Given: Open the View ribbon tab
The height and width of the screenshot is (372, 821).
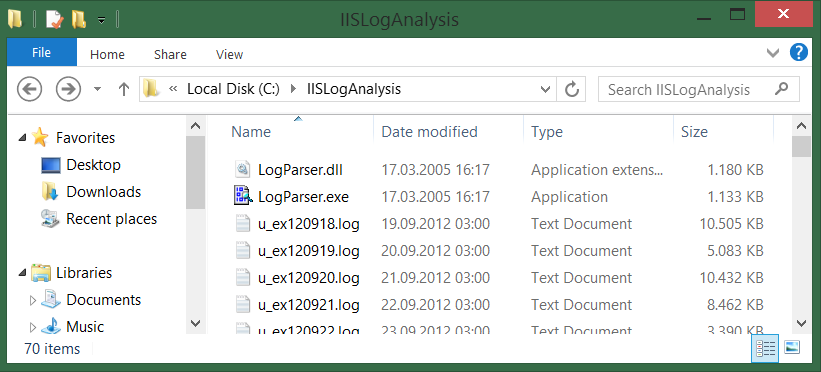Looking at the screenshot, I should (229, 54).
